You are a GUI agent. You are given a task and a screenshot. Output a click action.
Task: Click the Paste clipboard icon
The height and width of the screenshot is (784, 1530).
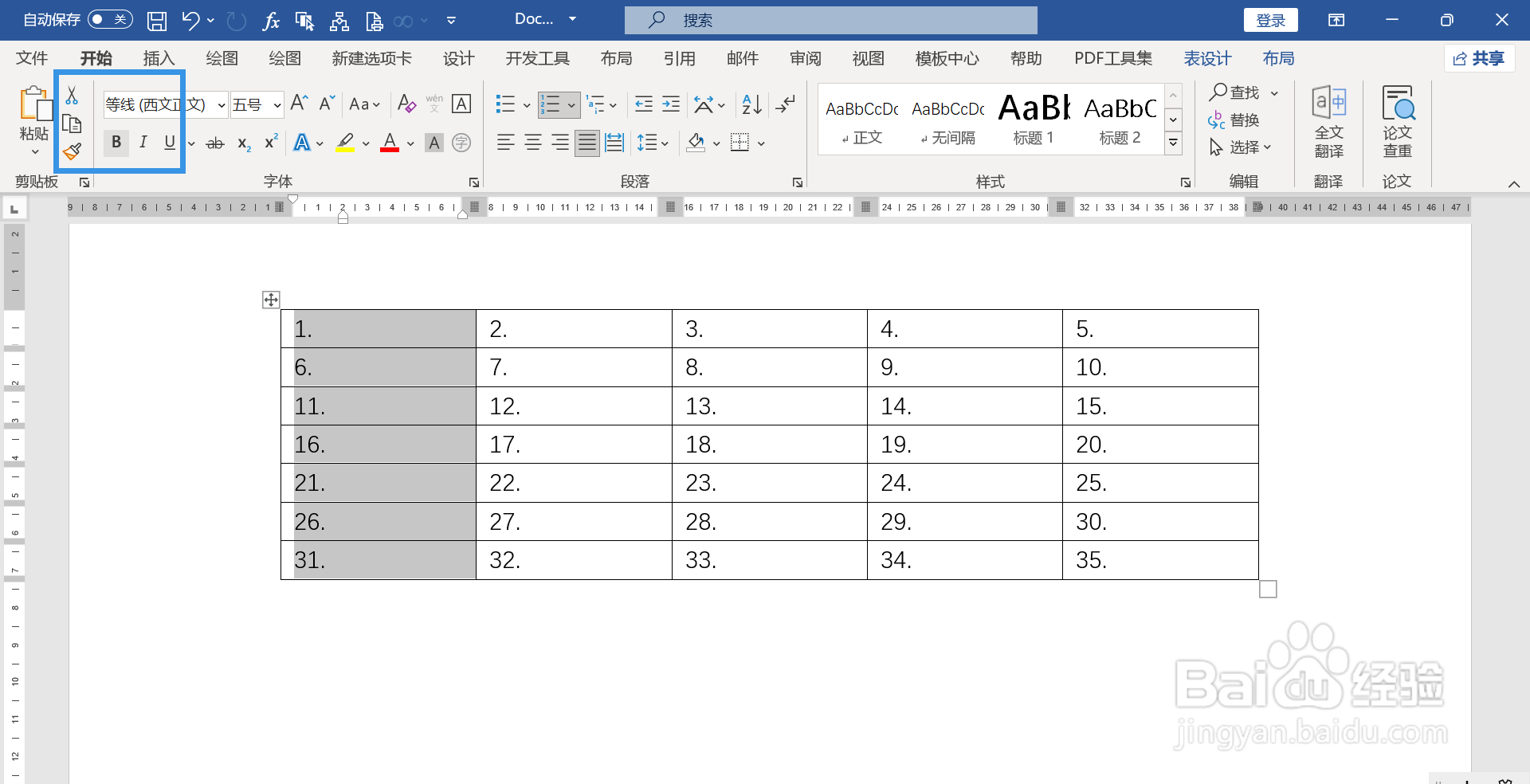coord(34,104)
